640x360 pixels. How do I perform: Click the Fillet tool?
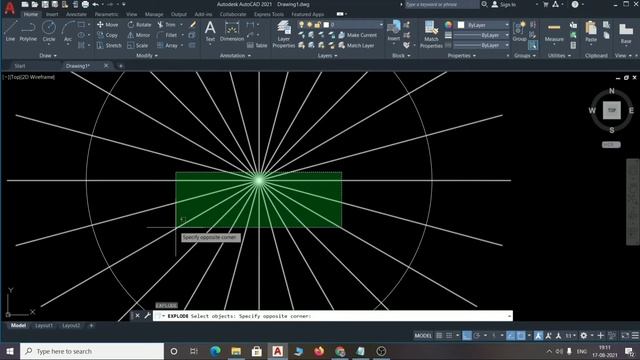pos(167,35)
